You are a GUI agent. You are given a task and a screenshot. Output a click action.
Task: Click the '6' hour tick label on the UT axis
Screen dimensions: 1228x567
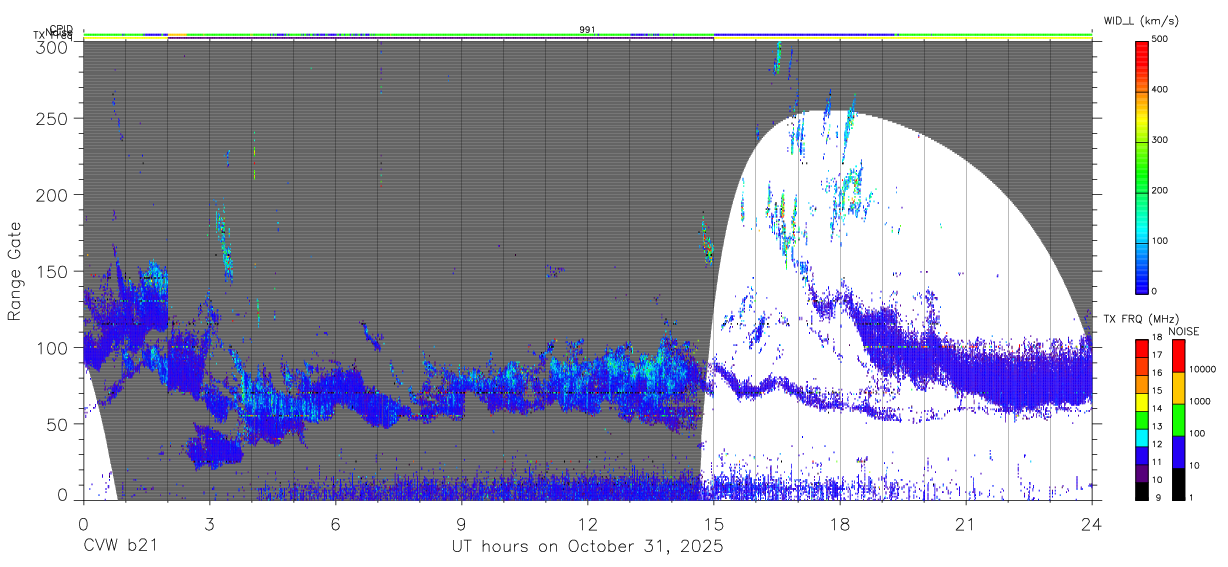pos(336,524)
